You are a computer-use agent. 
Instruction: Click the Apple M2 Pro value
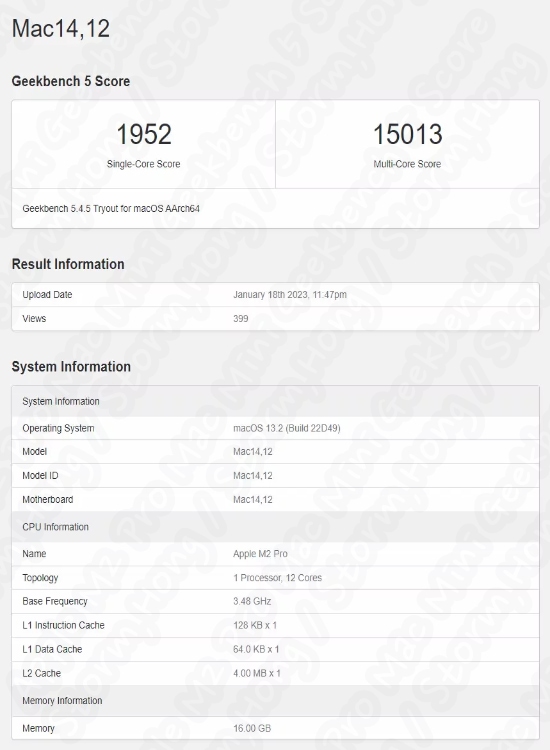[x=260, y=554]
